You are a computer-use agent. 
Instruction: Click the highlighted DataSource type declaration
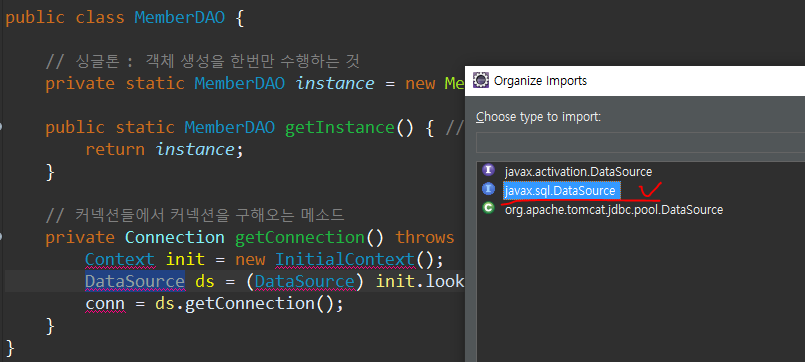(x=135, y=281)
